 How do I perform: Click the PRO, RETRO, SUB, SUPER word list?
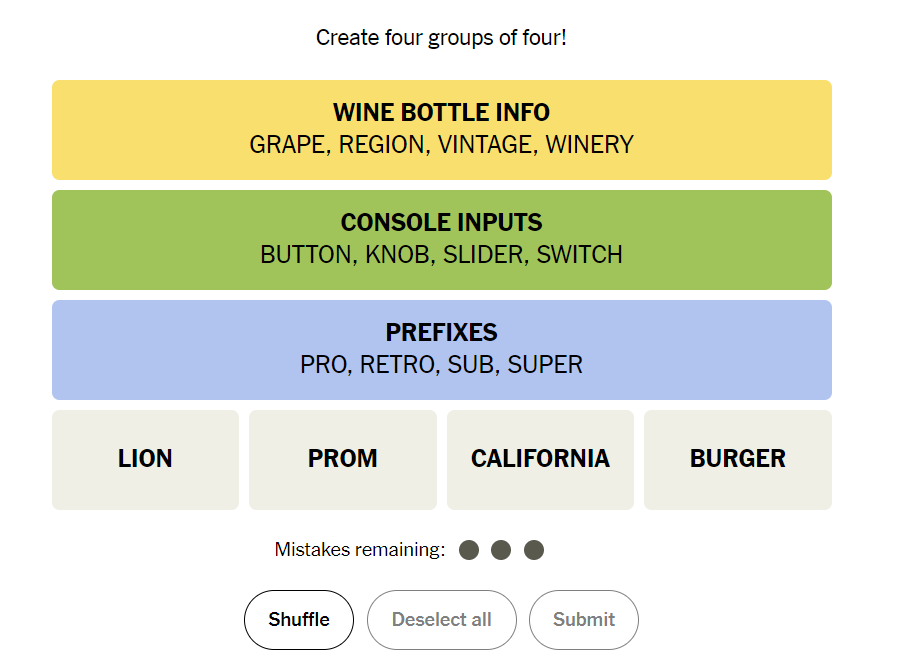click(x=441, y=365)
